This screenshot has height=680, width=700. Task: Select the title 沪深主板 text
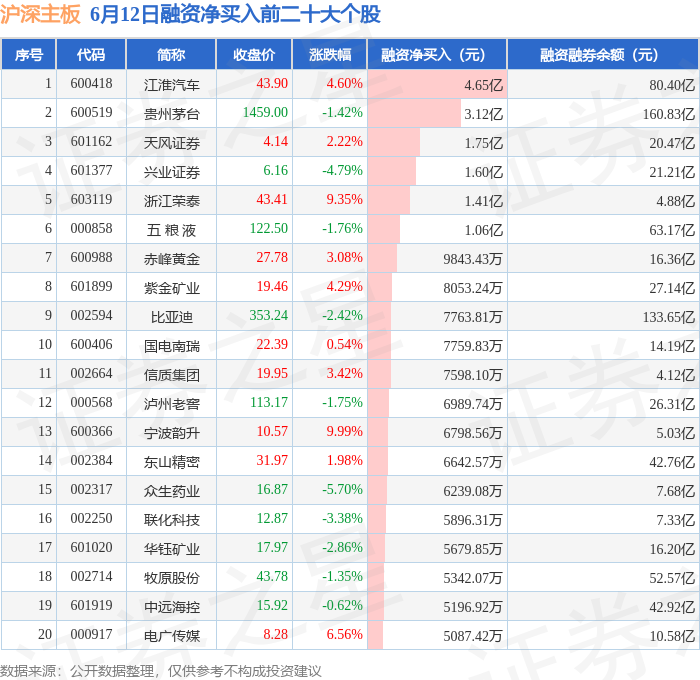(x=40, y=14)
